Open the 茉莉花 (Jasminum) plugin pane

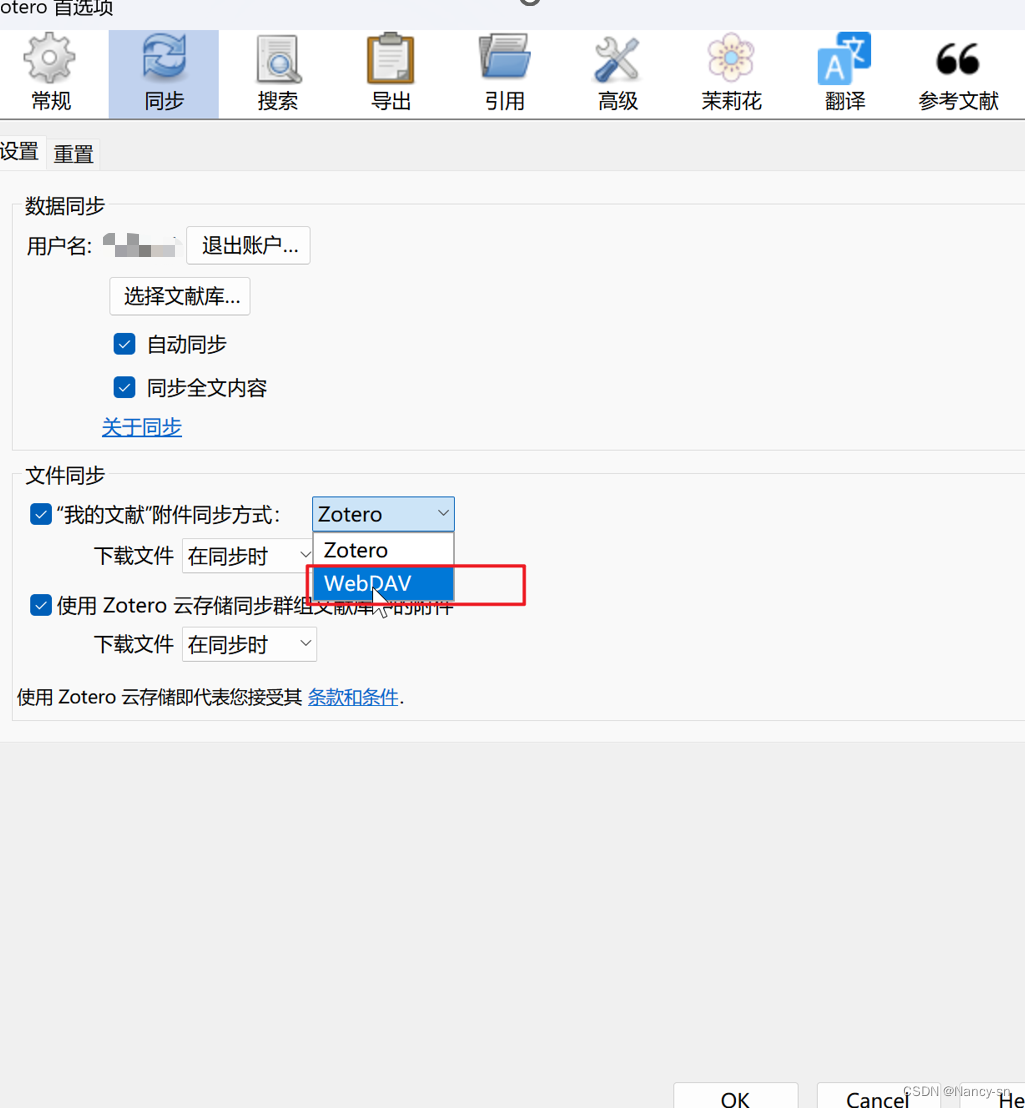(x=731, y=73)
